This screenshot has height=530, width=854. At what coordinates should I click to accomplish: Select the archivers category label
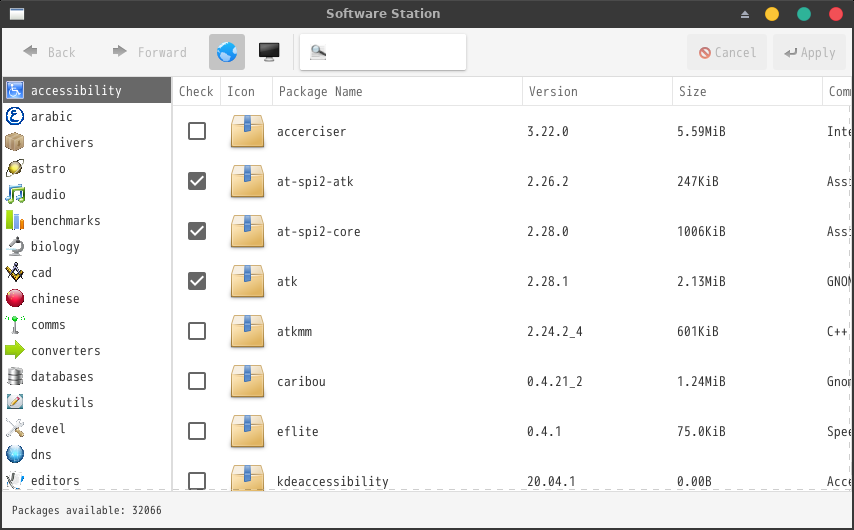click(x=62, y=142)
